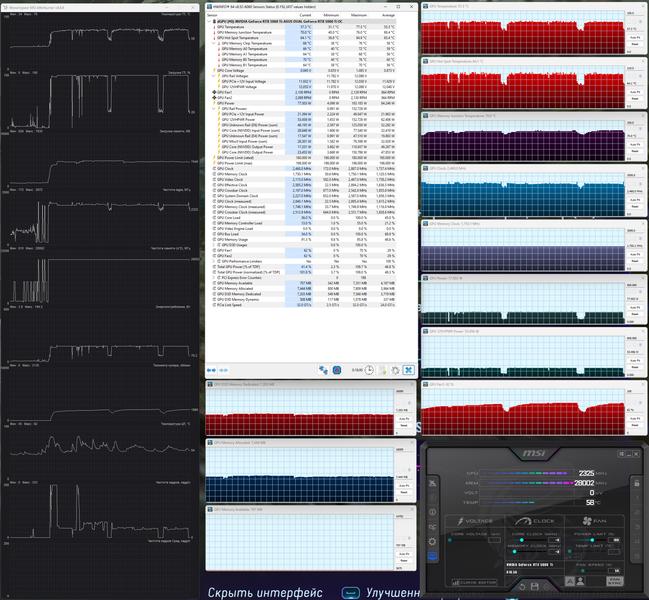649x600 pixels.
Task: Click the GPU Fan2 fan icon in HWiNFO
Action: coord(214,98)
